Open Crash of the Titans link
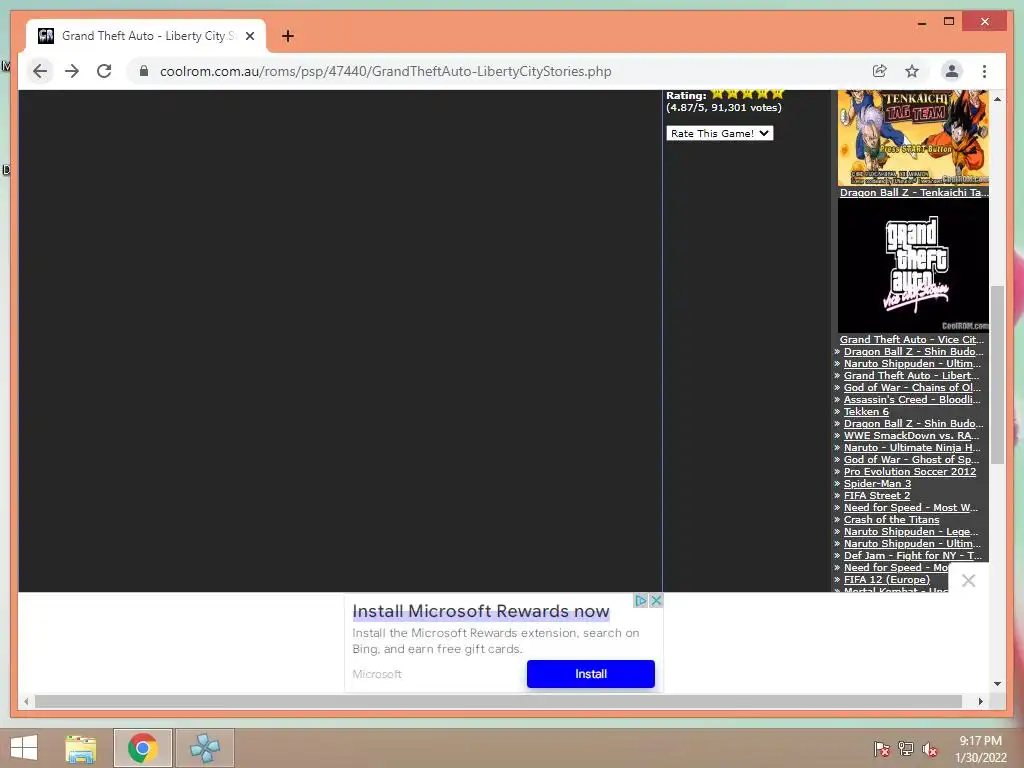Viewport: 1024px width, 768px height. click(x=891, y=520)
